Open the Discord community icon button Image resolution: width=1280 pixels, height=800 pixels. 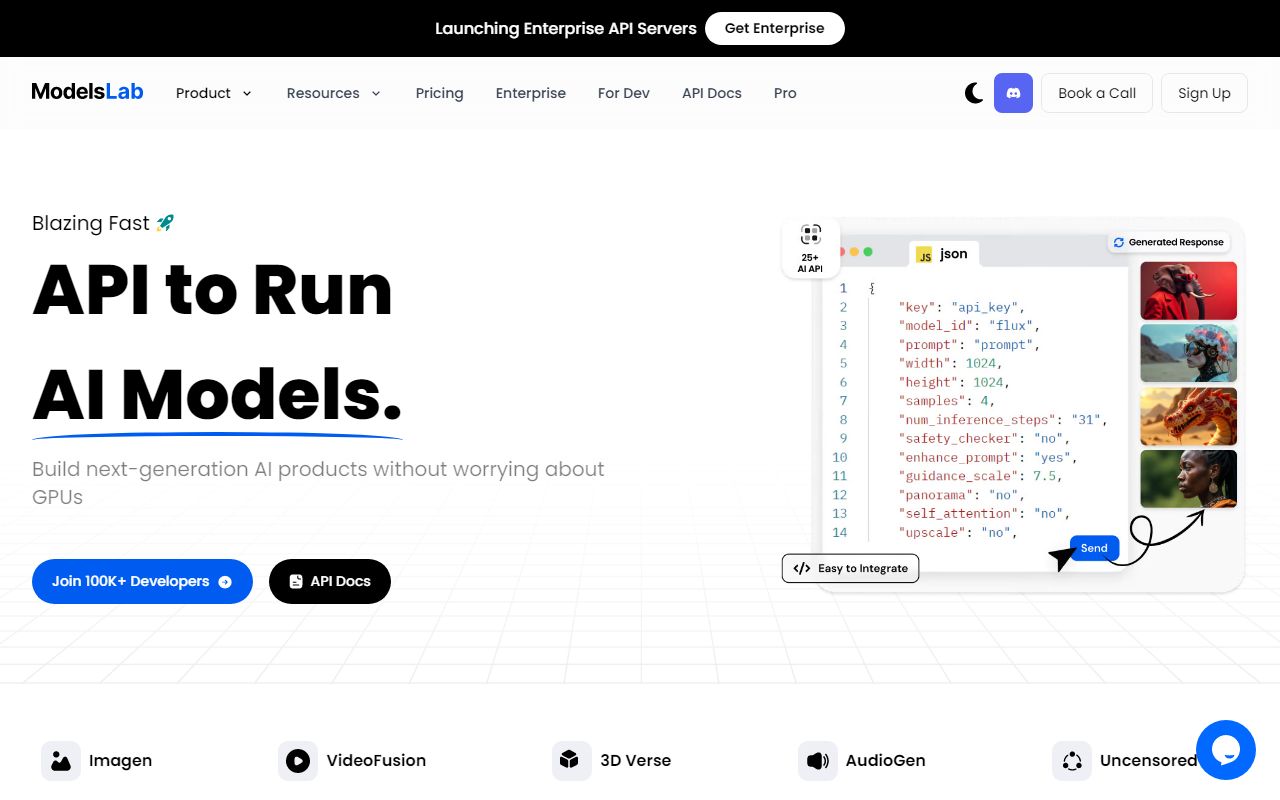tap(1013, 93)
